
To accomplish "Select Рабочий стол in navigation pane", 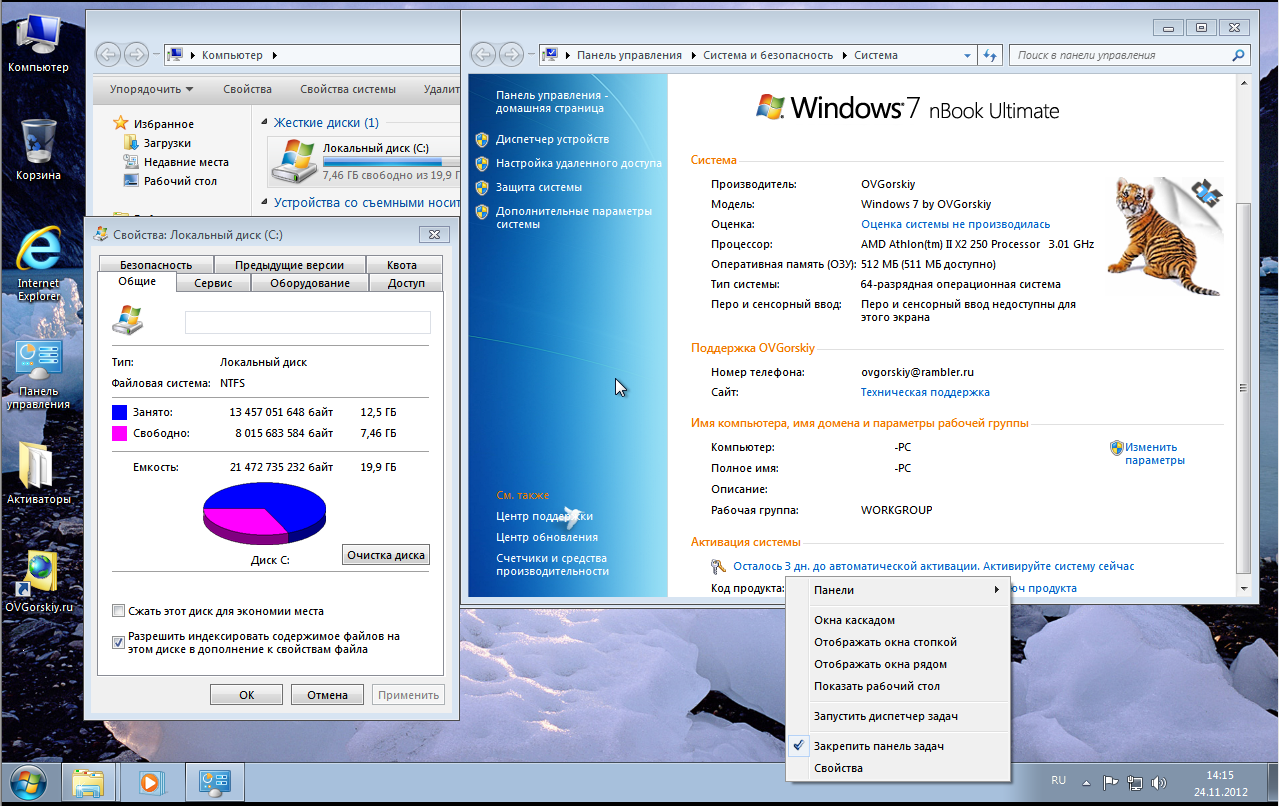I will [x=180, y=181].
